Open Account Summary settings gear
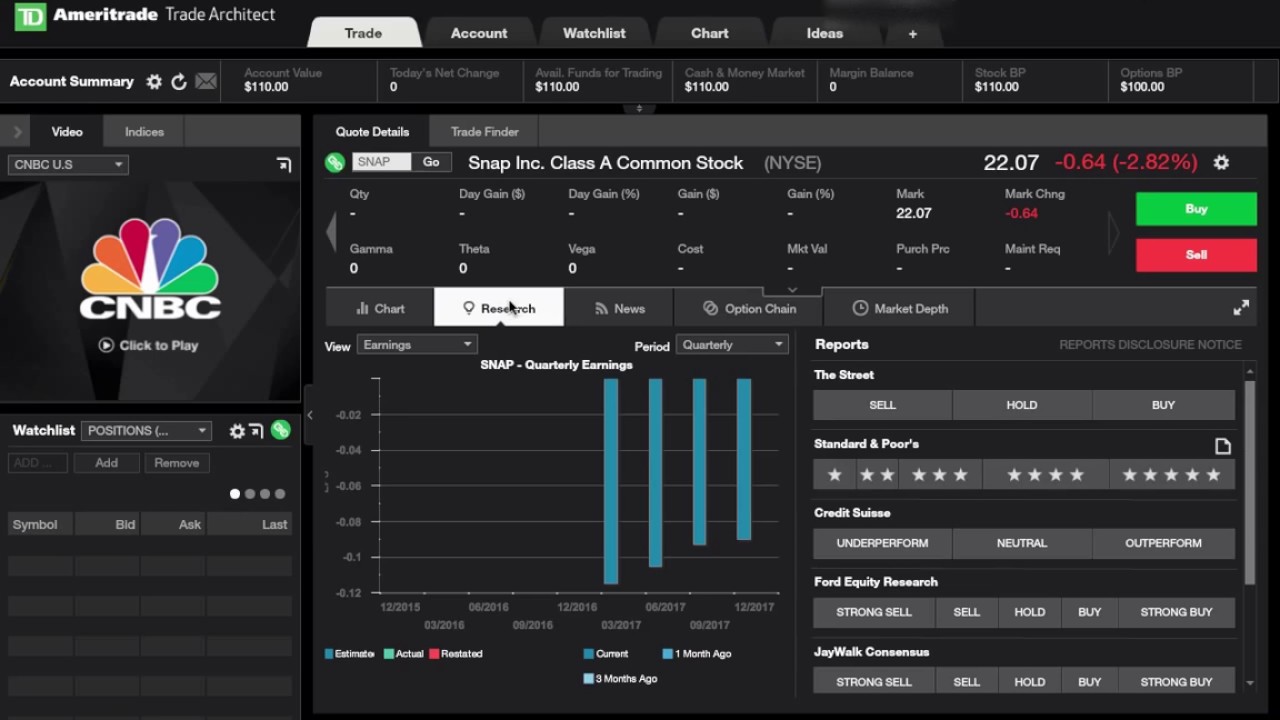1280x720 pixels. click(154, 82)
